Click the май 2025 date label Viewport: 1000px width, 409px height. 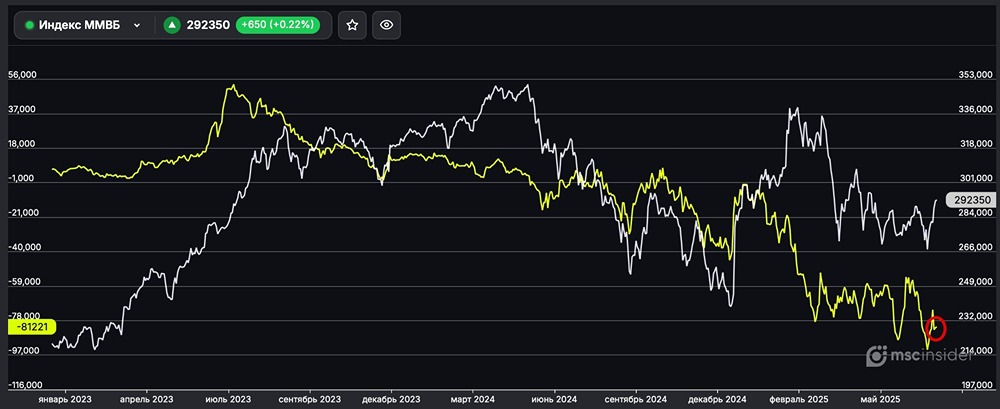pos(880,399)
